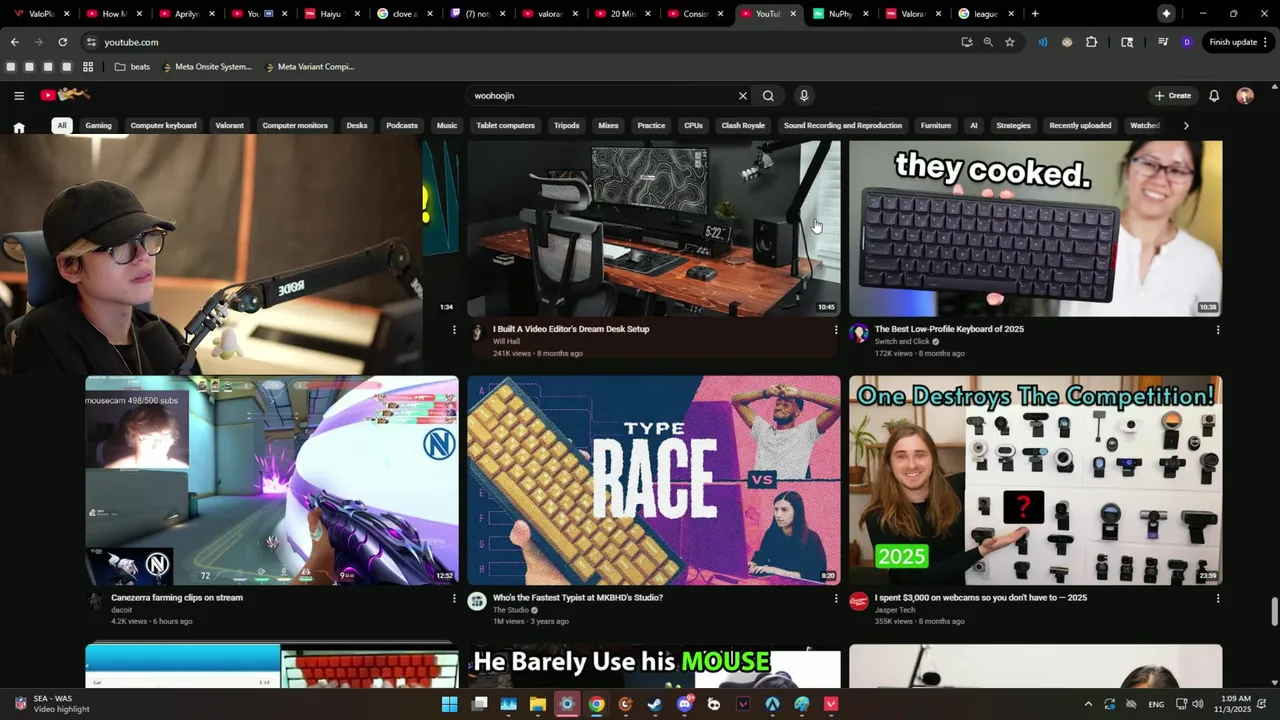
Task: Open options for webcams video
Action: pos(1218,598)
